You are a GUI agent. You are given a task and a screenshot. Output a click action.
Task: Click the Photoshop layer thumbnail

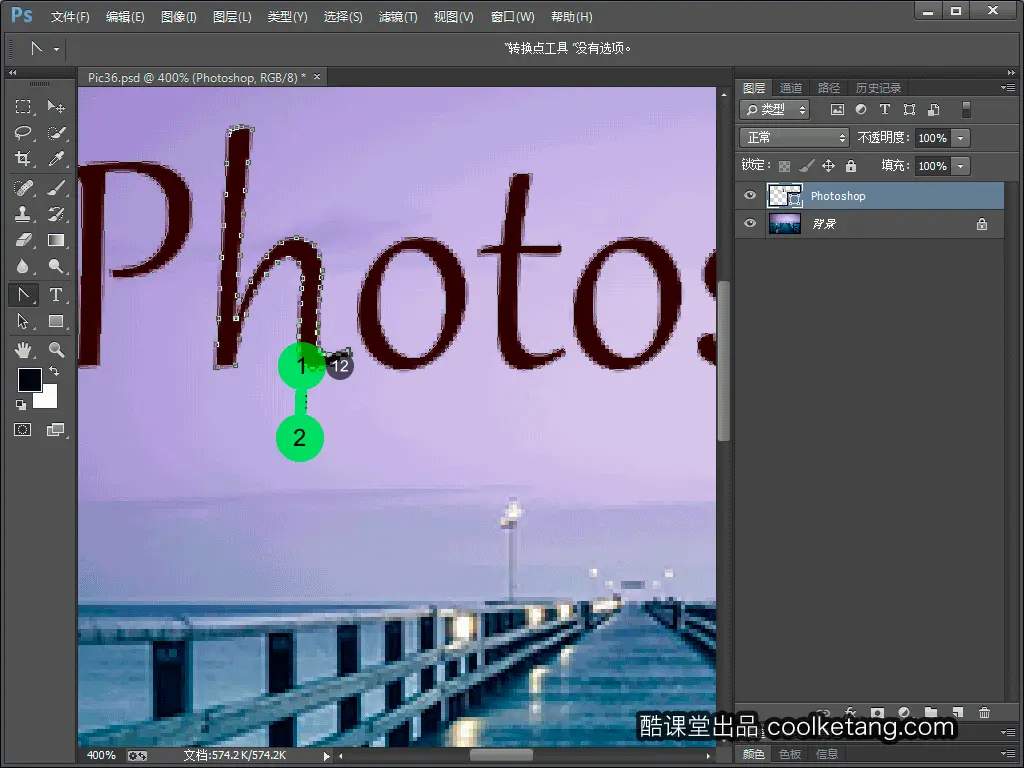tap(784, 195)
